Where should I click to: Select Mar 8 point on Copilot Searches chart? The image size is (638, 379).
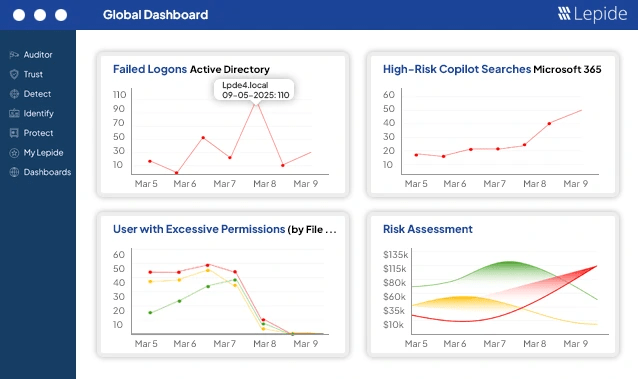point(524,145)
